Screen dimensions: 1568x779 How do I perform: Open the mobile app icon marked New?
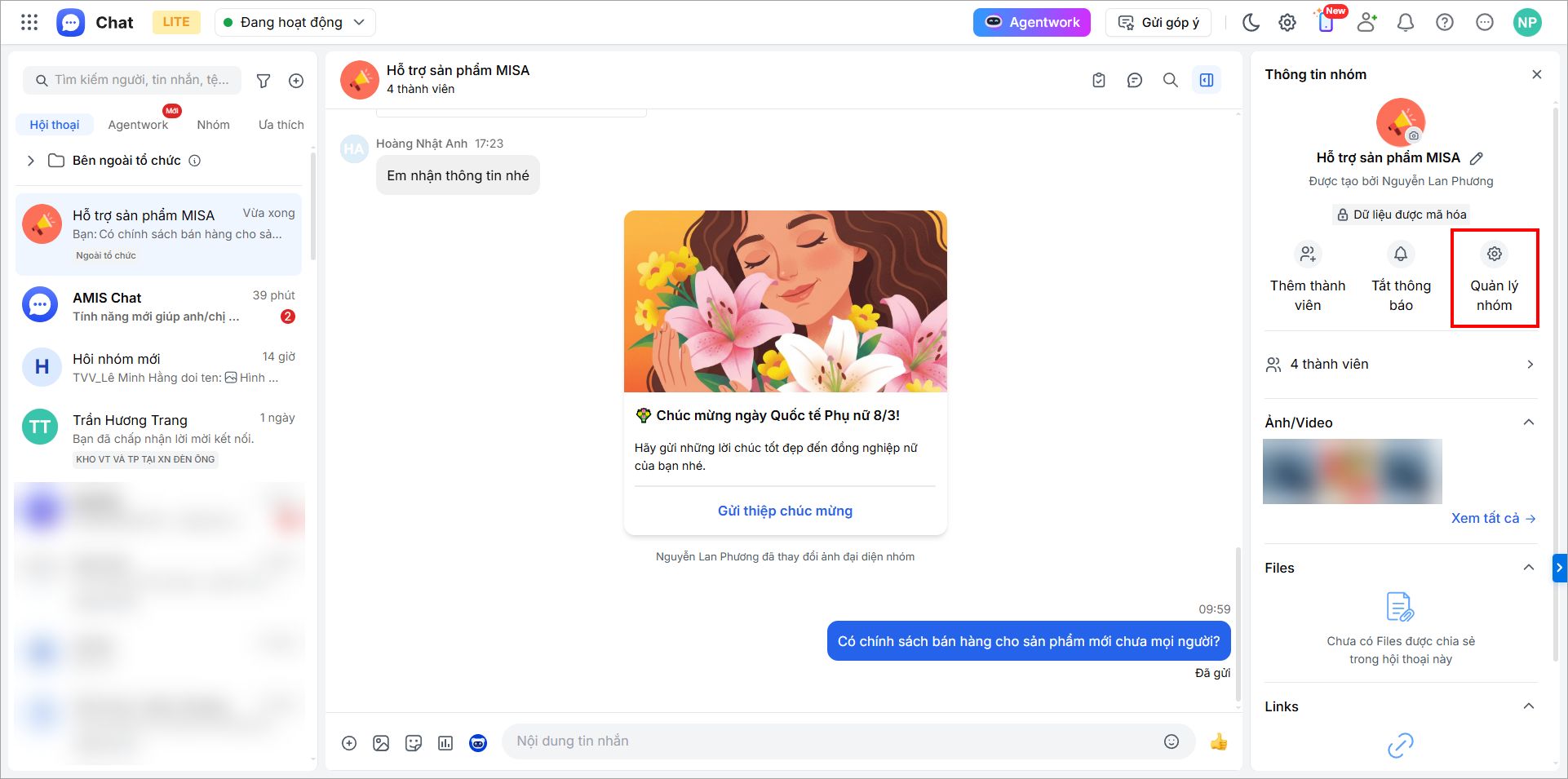tap(1327, 22)
